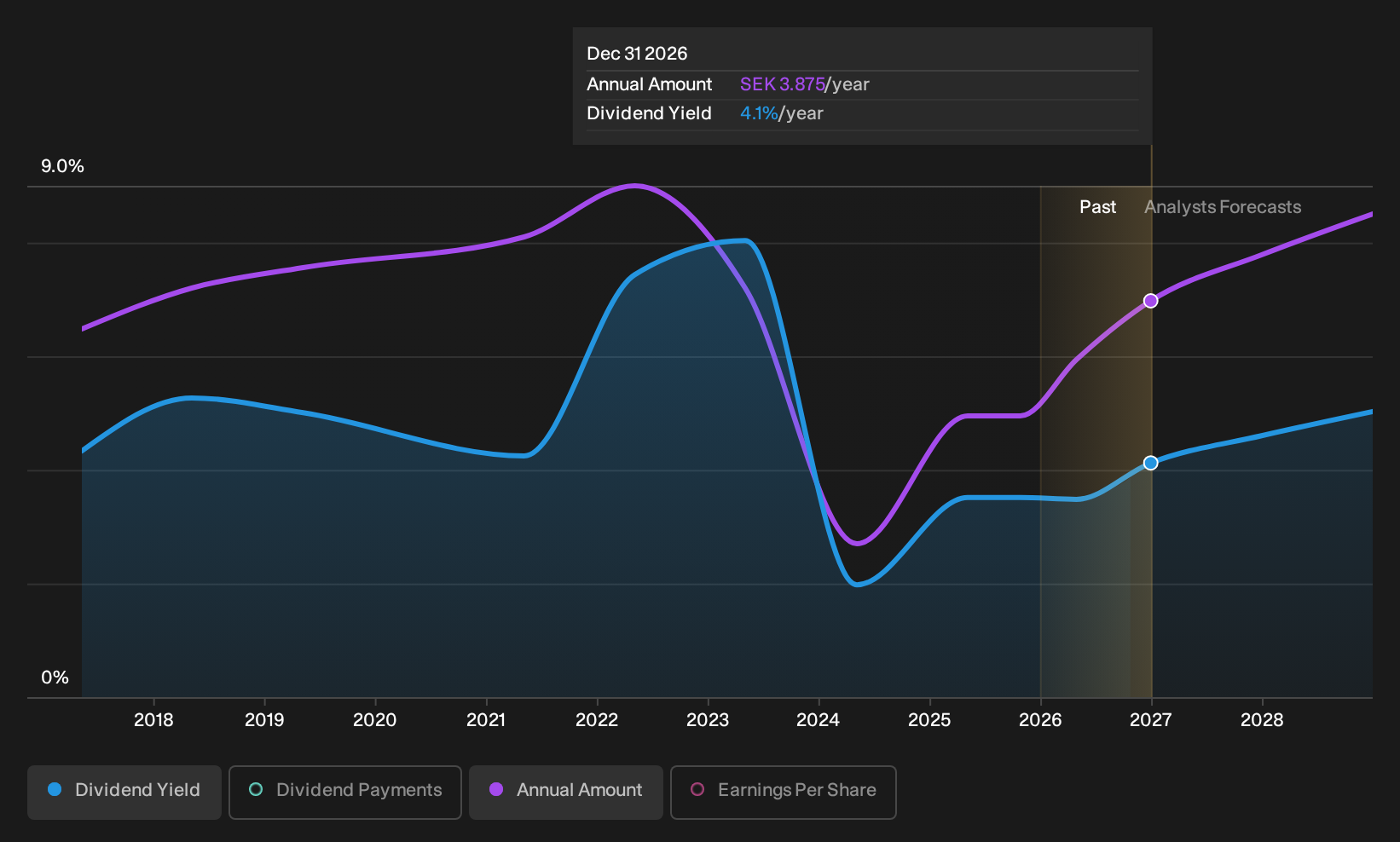Image resolution: width=1400 pixels, height=842 pixels.
Task: Click the Past region label
Action: (x=1097, y=207)
